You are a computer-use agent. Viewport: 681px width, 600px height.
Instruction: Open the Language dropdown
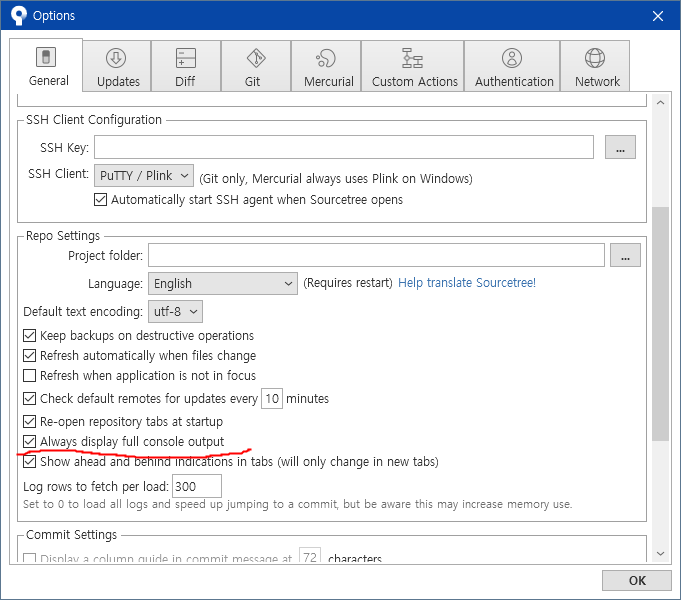pos(223,284)
